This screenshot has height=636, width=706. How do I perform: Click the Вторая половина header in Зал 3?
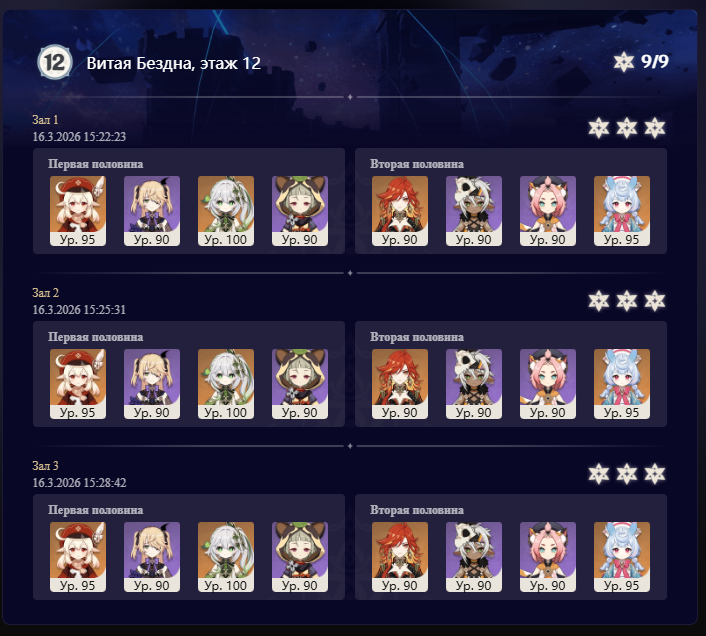[x=417, y=510]
